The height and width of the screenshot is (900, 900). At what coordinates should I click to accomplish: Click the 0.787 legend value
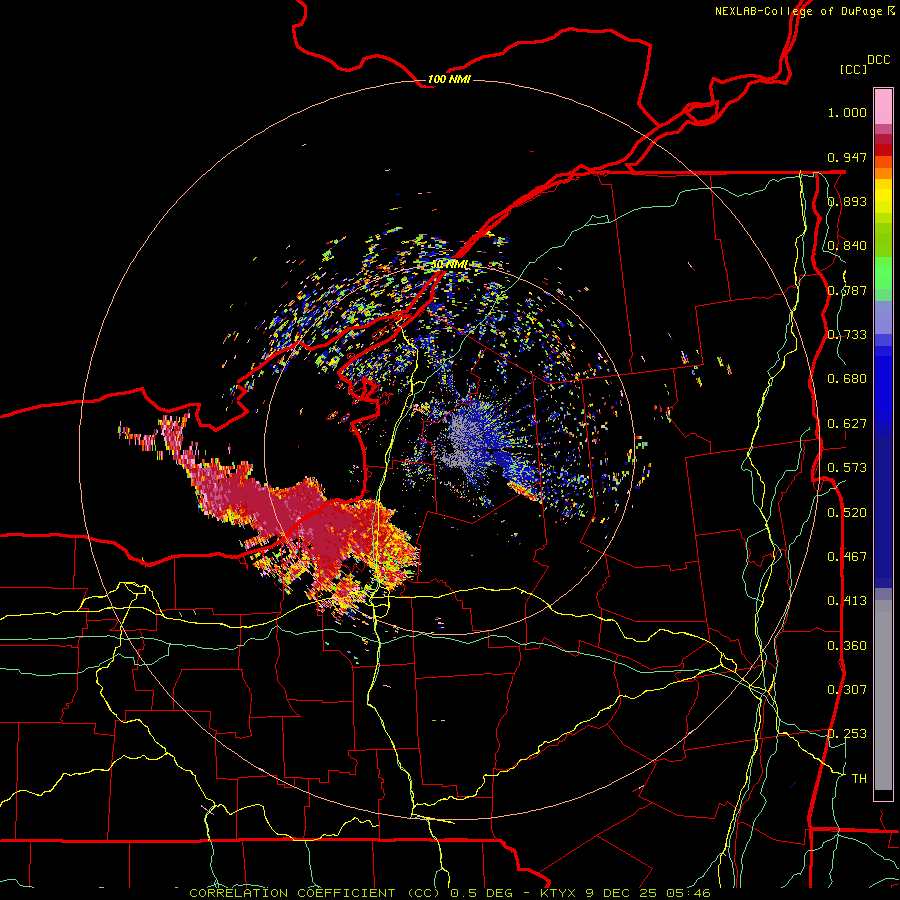click(847, 290)
